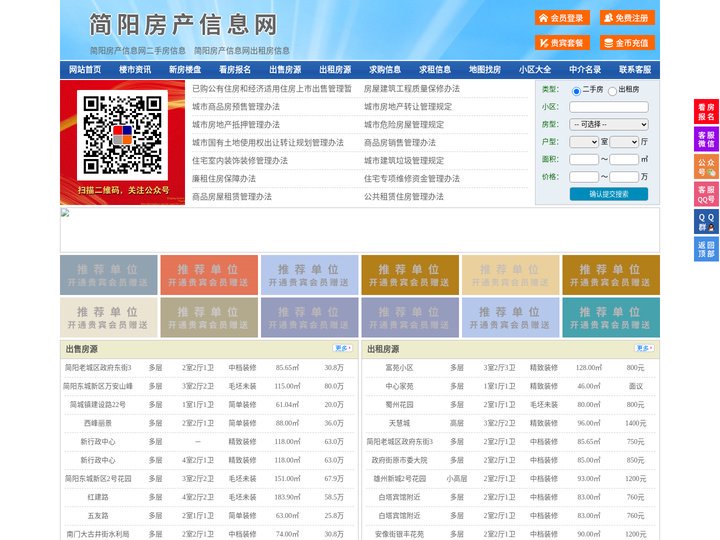Open the 房屋建筑工程质量保修办法 article link
Viewport: 720px width, 540px height.
pos(412,89)
